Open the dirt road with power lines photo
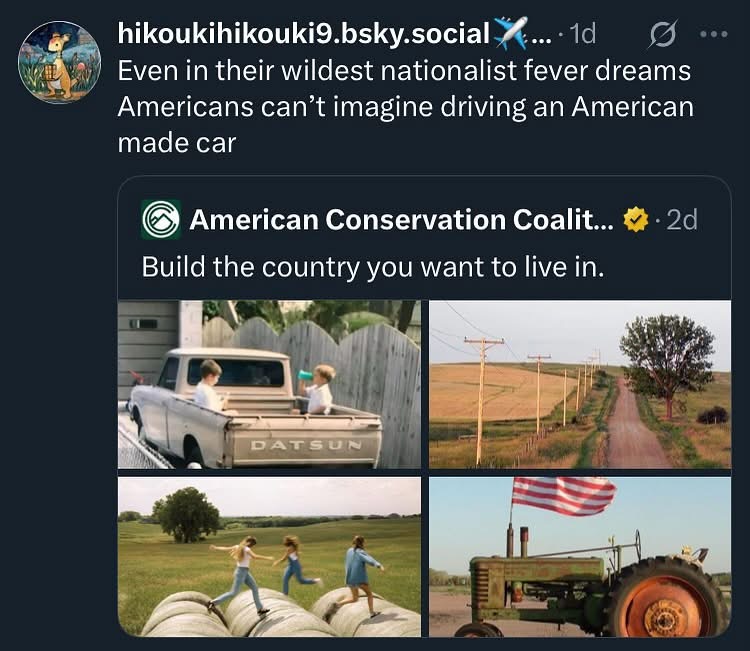Screen dimensions: 750x651 pos(580,384)
